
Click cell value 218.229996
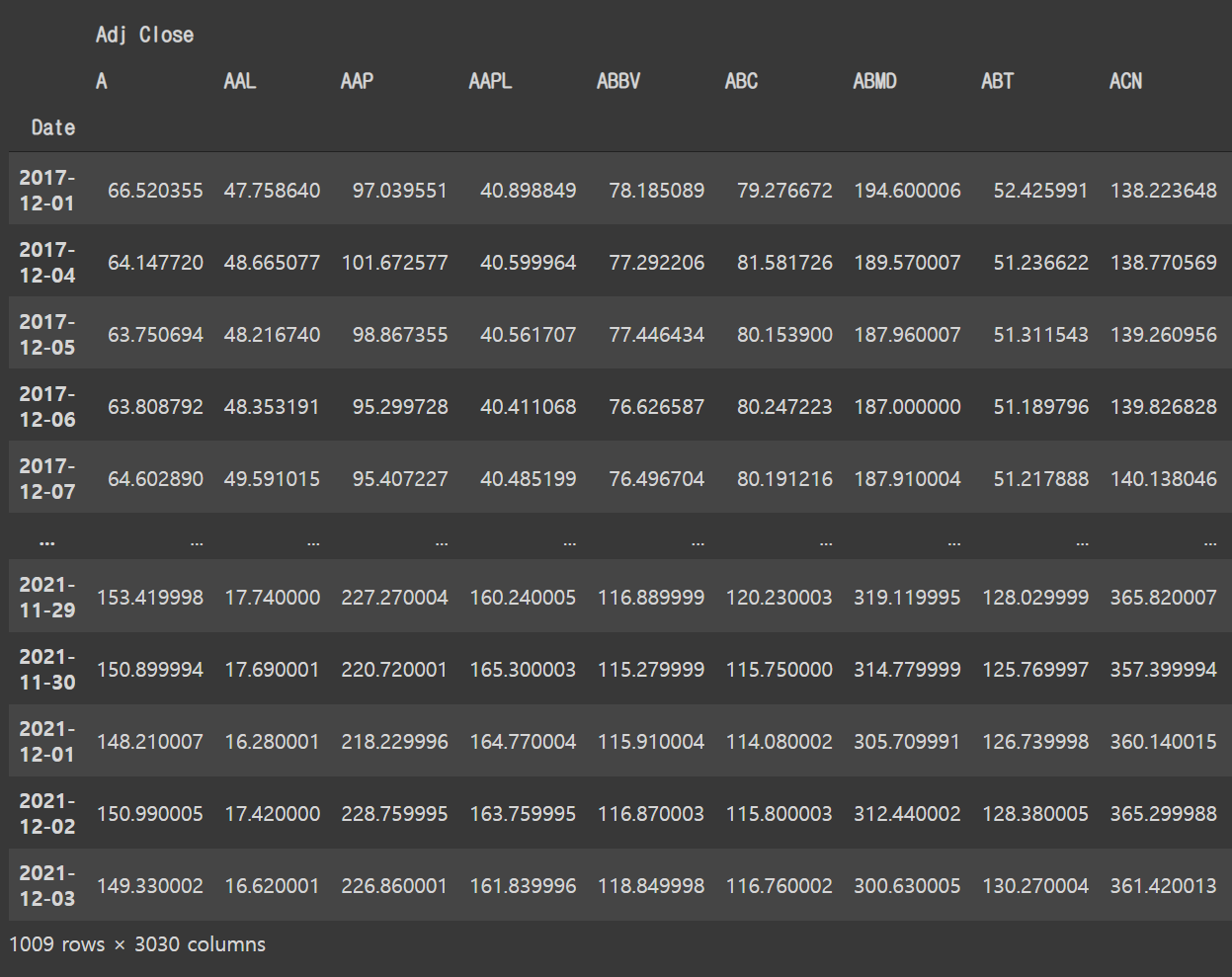pyautogui.click(x=395, y=742)
